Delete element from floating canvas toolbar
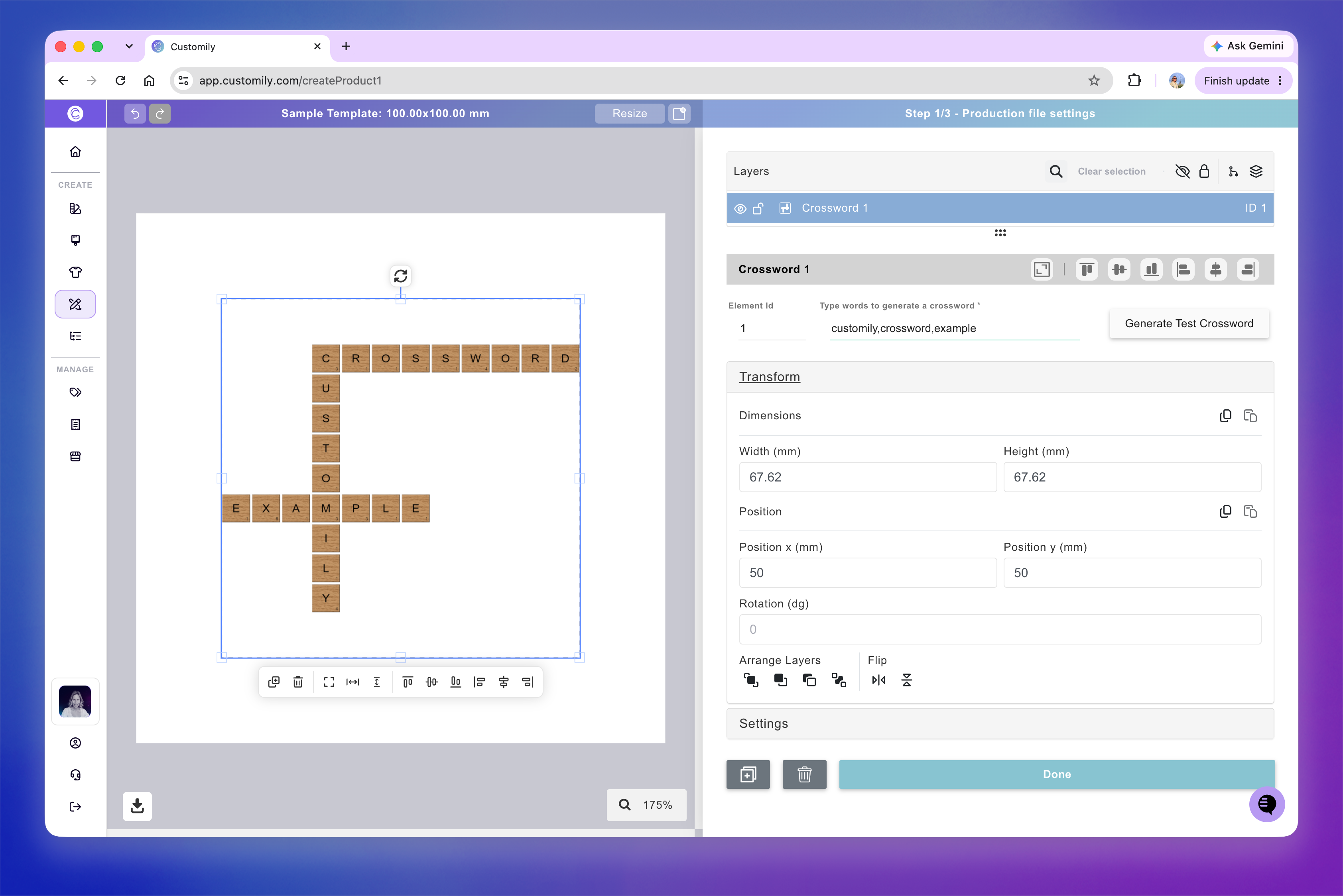This screenshot has width=1343, height=896. pos(298,682)
